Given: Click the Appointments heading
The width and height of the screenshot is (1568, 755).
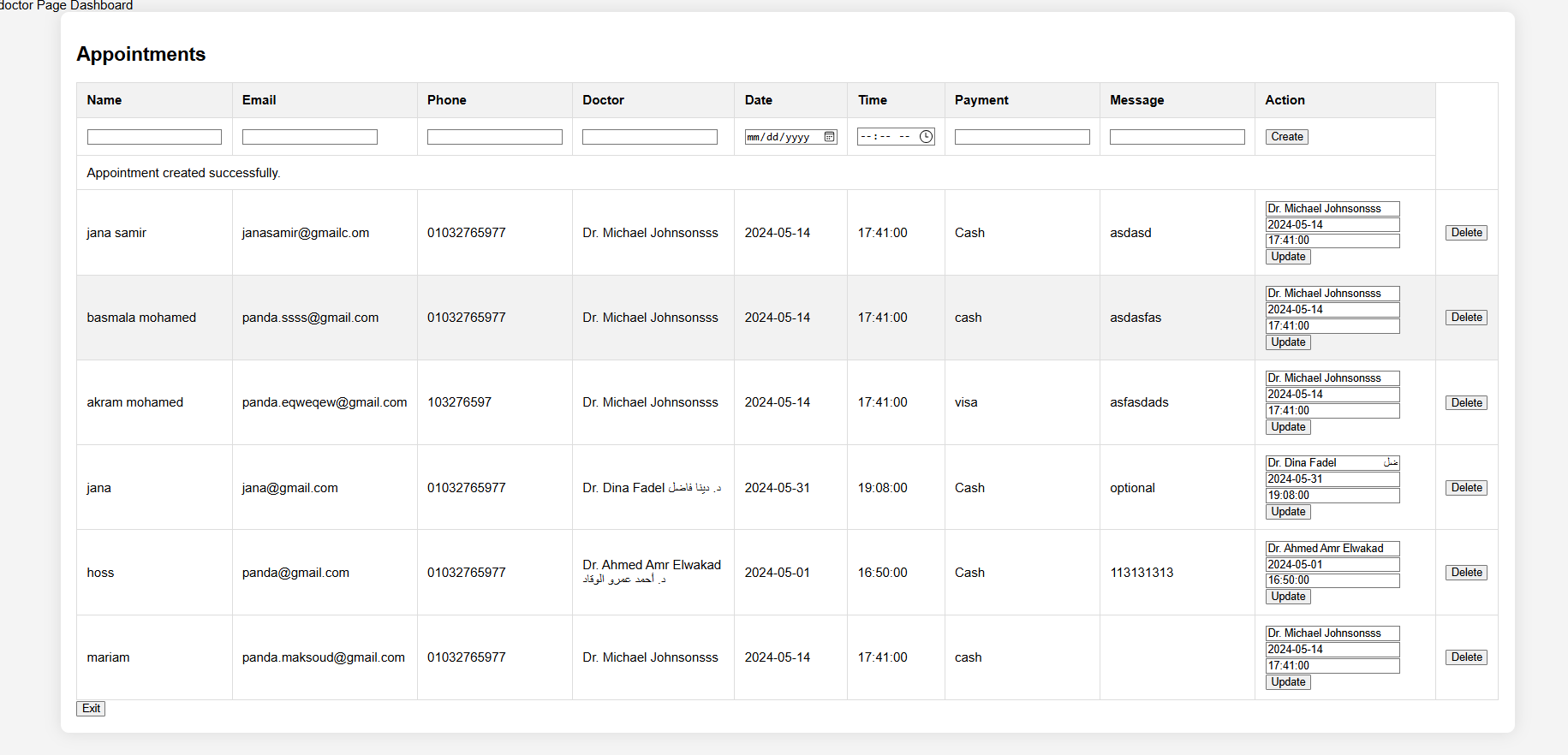Looking at the screenshot, I should tap(141, 54).
